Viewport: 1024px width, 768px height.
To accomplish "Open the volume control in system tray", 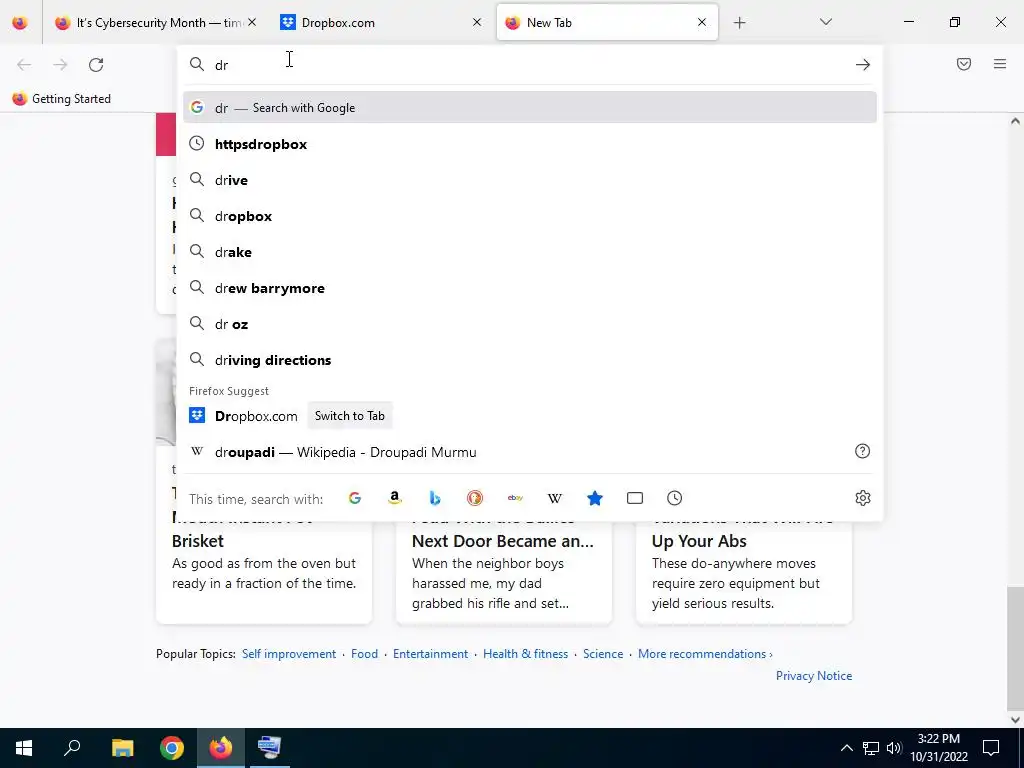I will 894,748.
